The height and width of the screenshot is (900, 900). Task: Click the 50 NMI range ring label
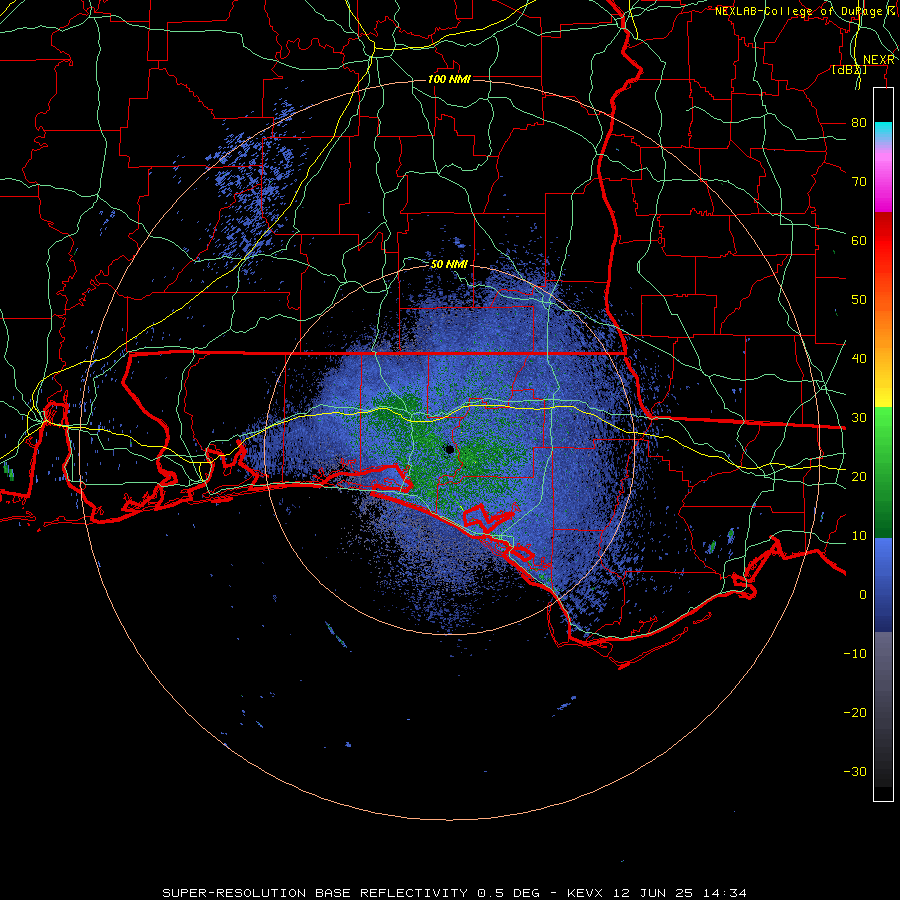pos(449,264)
